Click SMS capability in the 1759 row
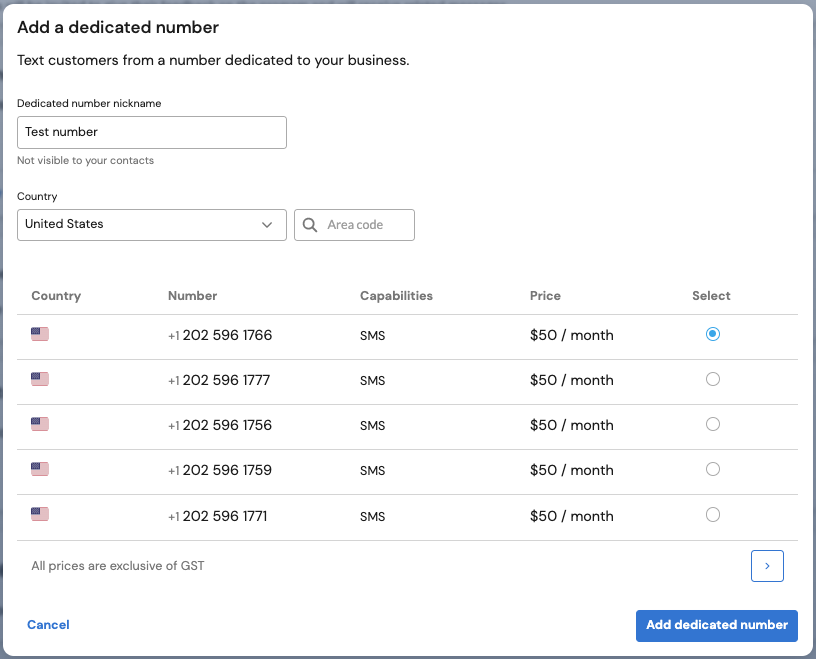Image resolution: width=816 pixels, height=659 pixels. click(373, 471)
